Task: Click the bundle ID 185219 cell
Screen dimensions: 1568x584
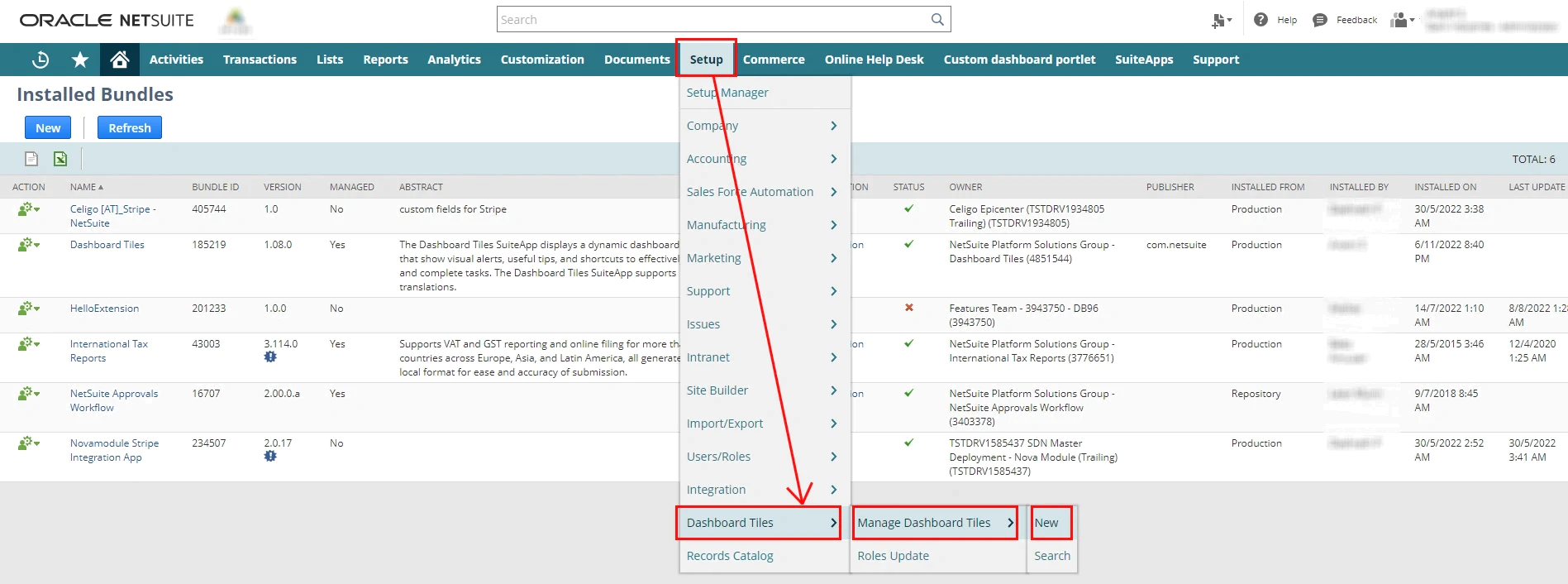Action: click(209, 245)
